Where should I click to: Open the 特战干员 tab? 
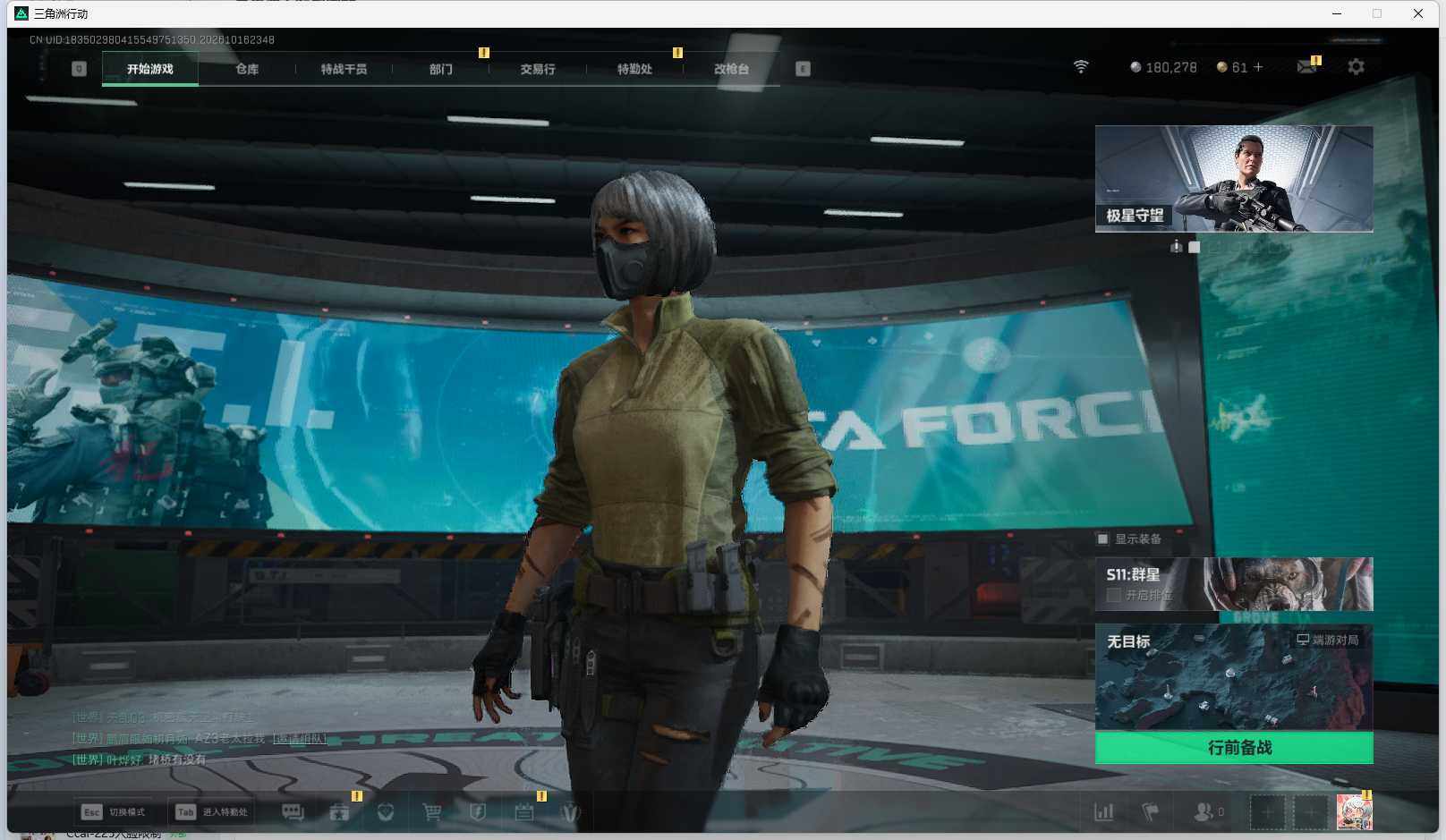[344, 69]
